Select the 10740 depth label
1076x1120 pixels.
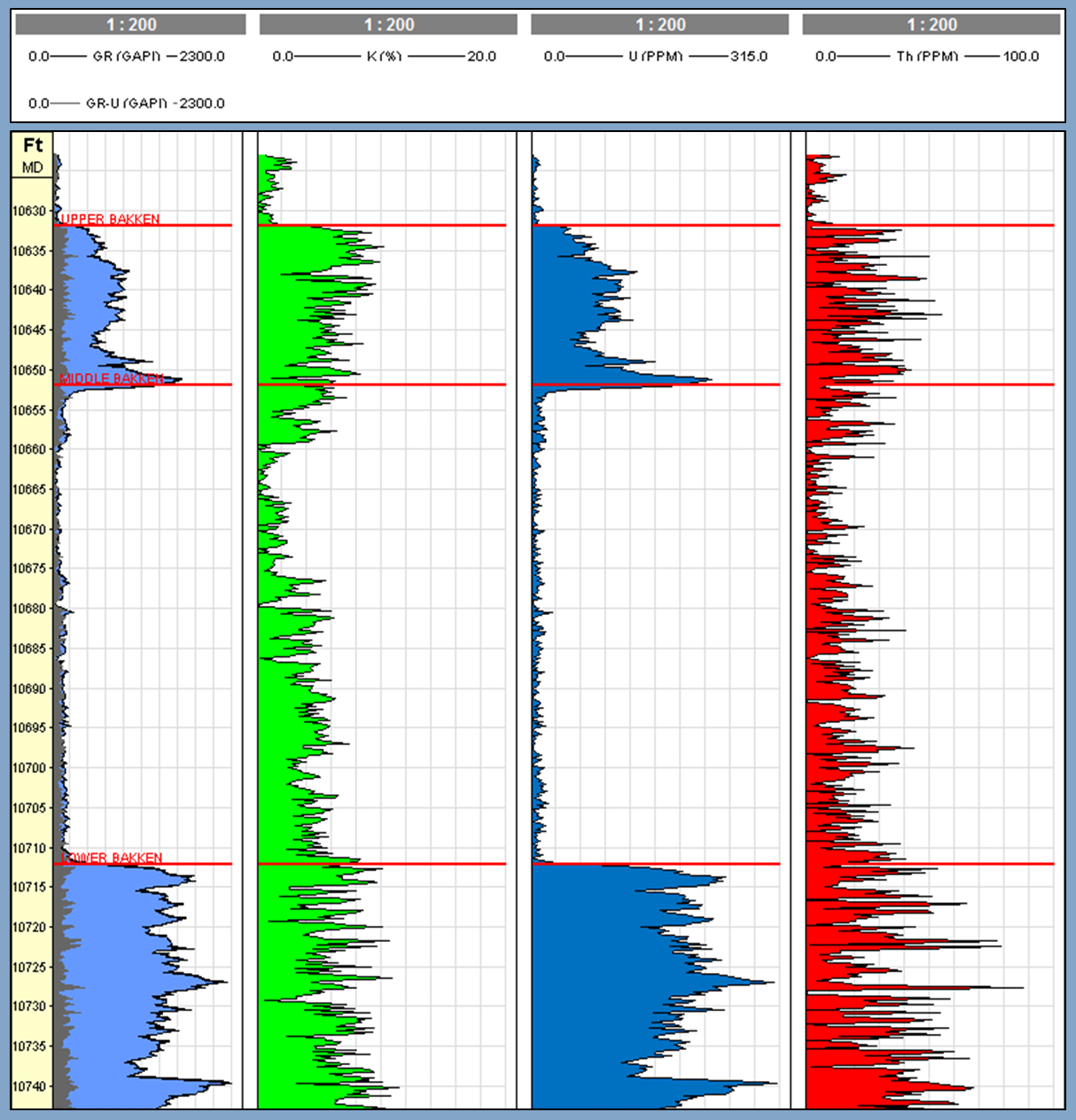click(x=28, y=1086)
